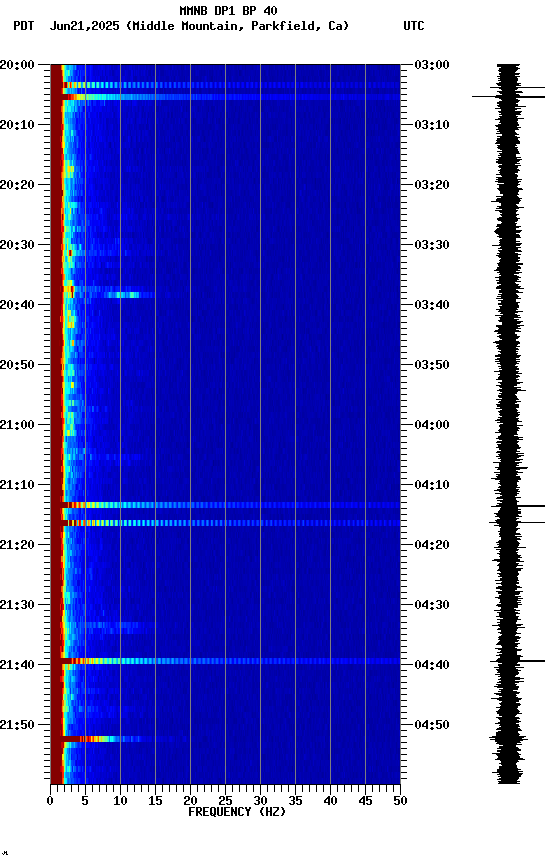Click the 'UTC' timezone label
The width and height of the screenshot is (552, 864).
[414, 26]
